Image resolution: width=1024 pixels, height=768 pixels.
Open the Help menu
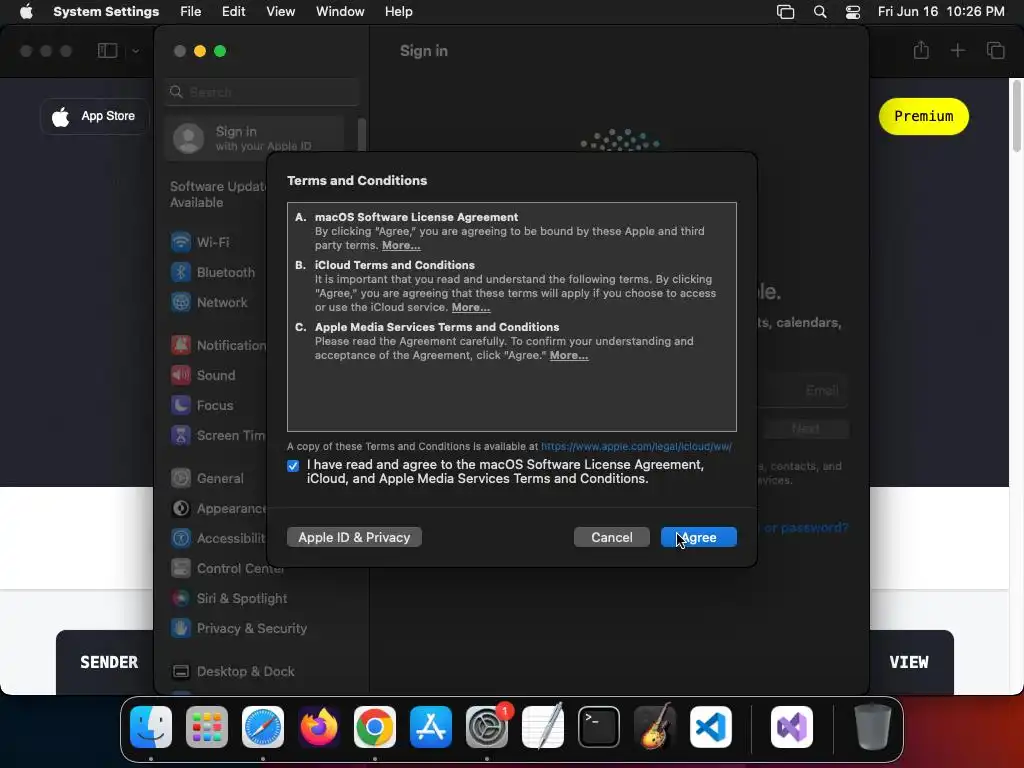(398, 11)
